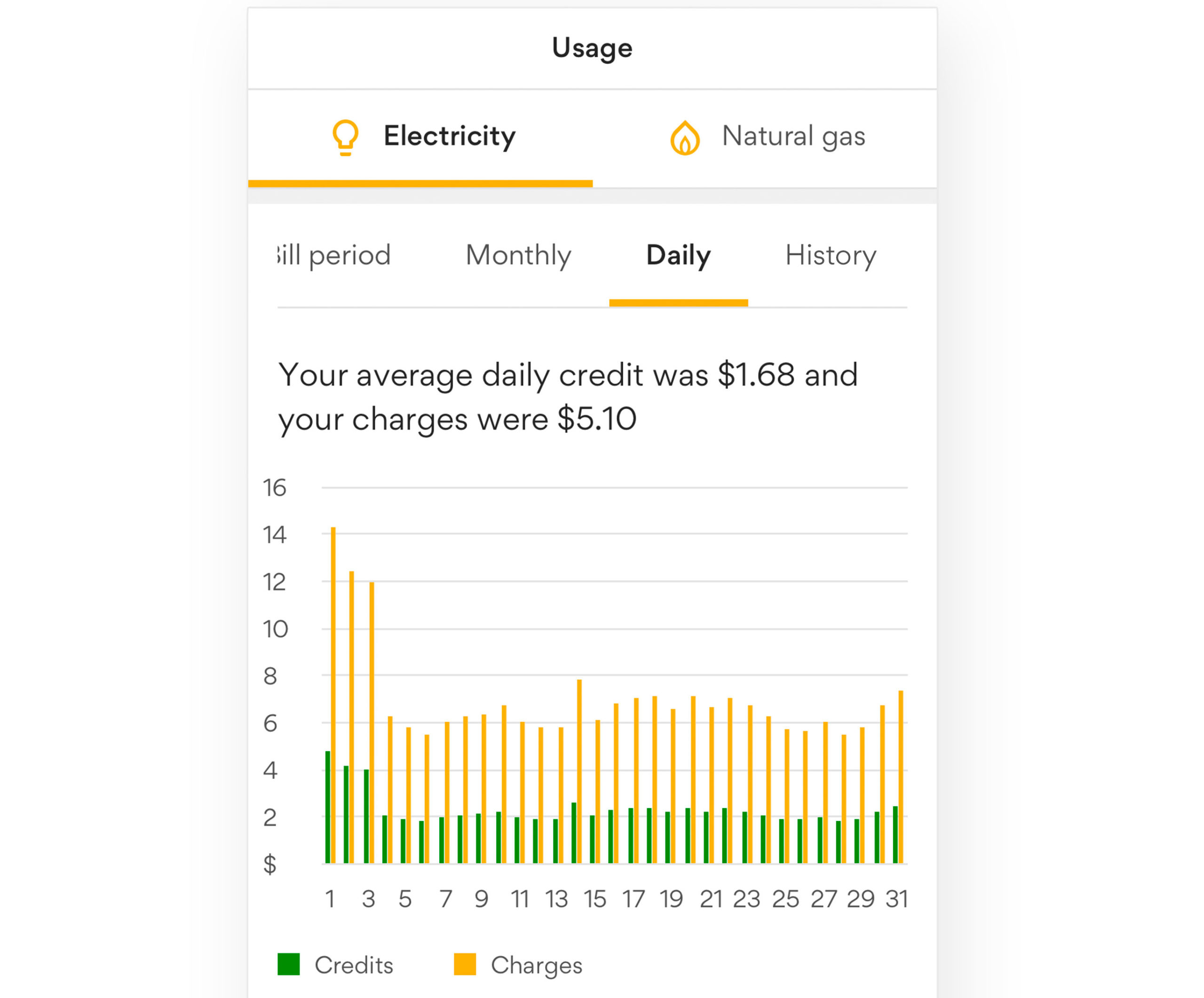Select the Daily tab

click(x=678, y=255)
